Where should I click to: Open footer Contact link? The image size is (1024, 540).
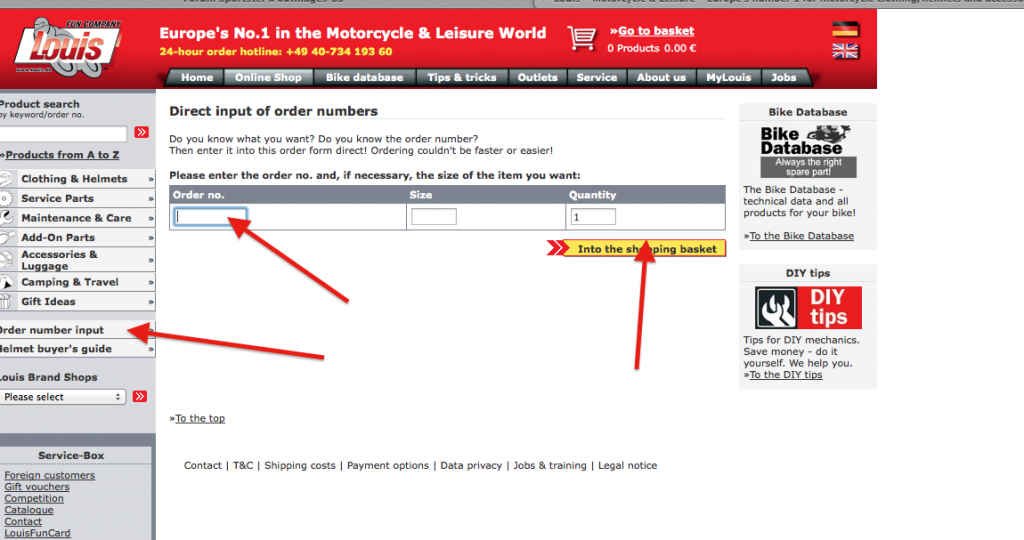point(203,466)
